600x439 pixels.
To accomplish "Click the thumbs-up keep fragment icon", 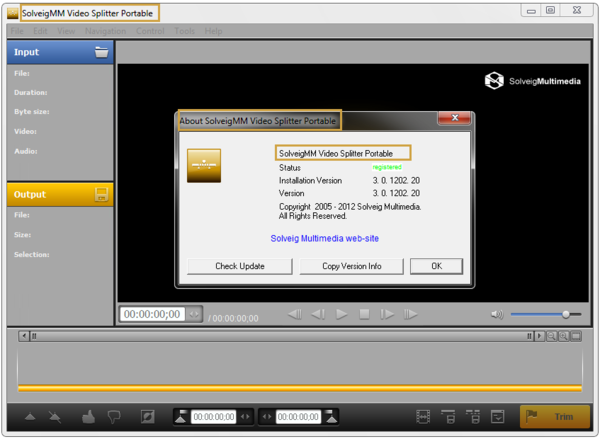I will [x=87, y=416].
